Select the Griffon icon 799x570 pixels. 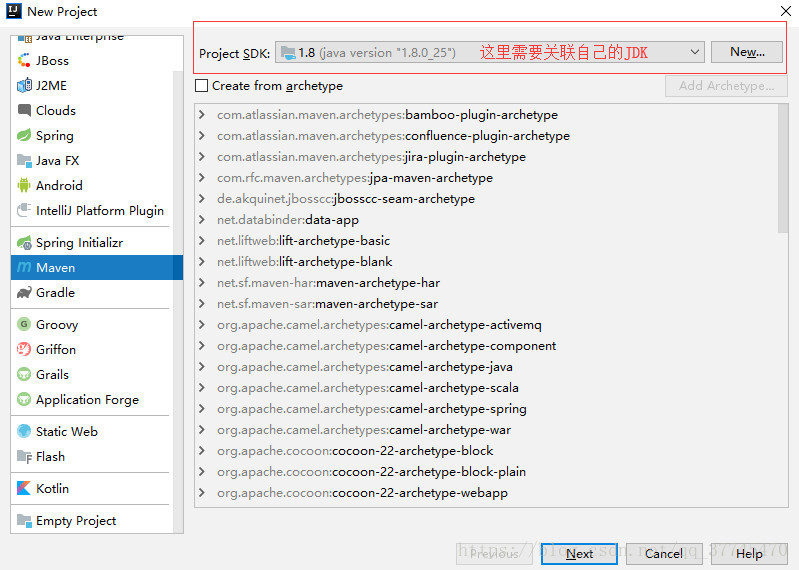coord(23,349)
